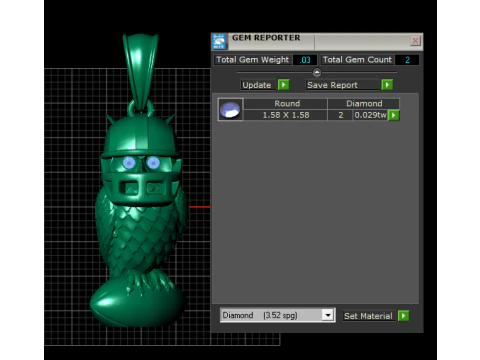The height and width of the screenshot is (360, 480).
Task: Click the owl's left blue gem eye
Action: pyautogui.click(x=129, y=163)
